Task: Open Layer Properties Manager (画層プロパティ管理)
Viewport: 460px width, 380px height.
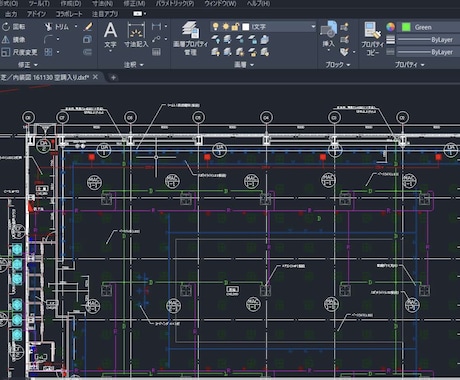Action: click(191, 38)
